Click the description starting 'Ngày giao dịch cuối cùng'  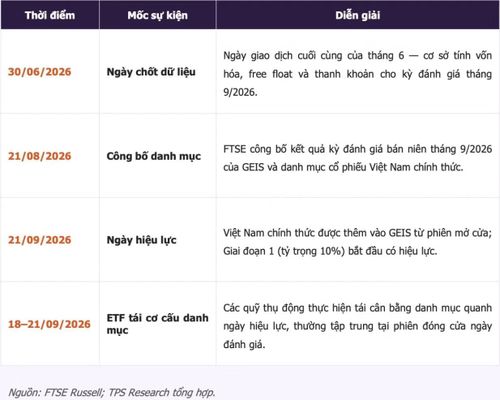358,74
